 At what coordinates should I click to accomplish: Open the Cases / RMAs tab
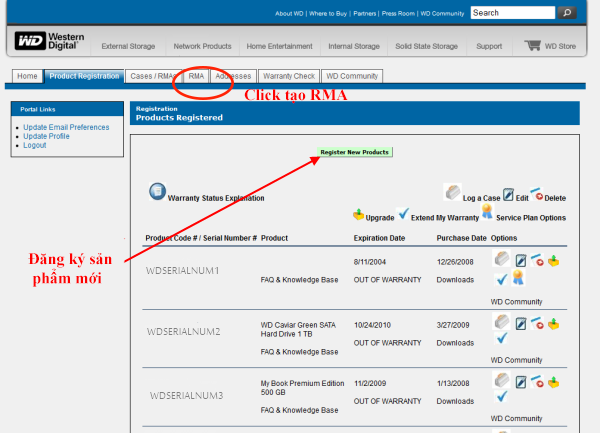[x=153, y=76]
